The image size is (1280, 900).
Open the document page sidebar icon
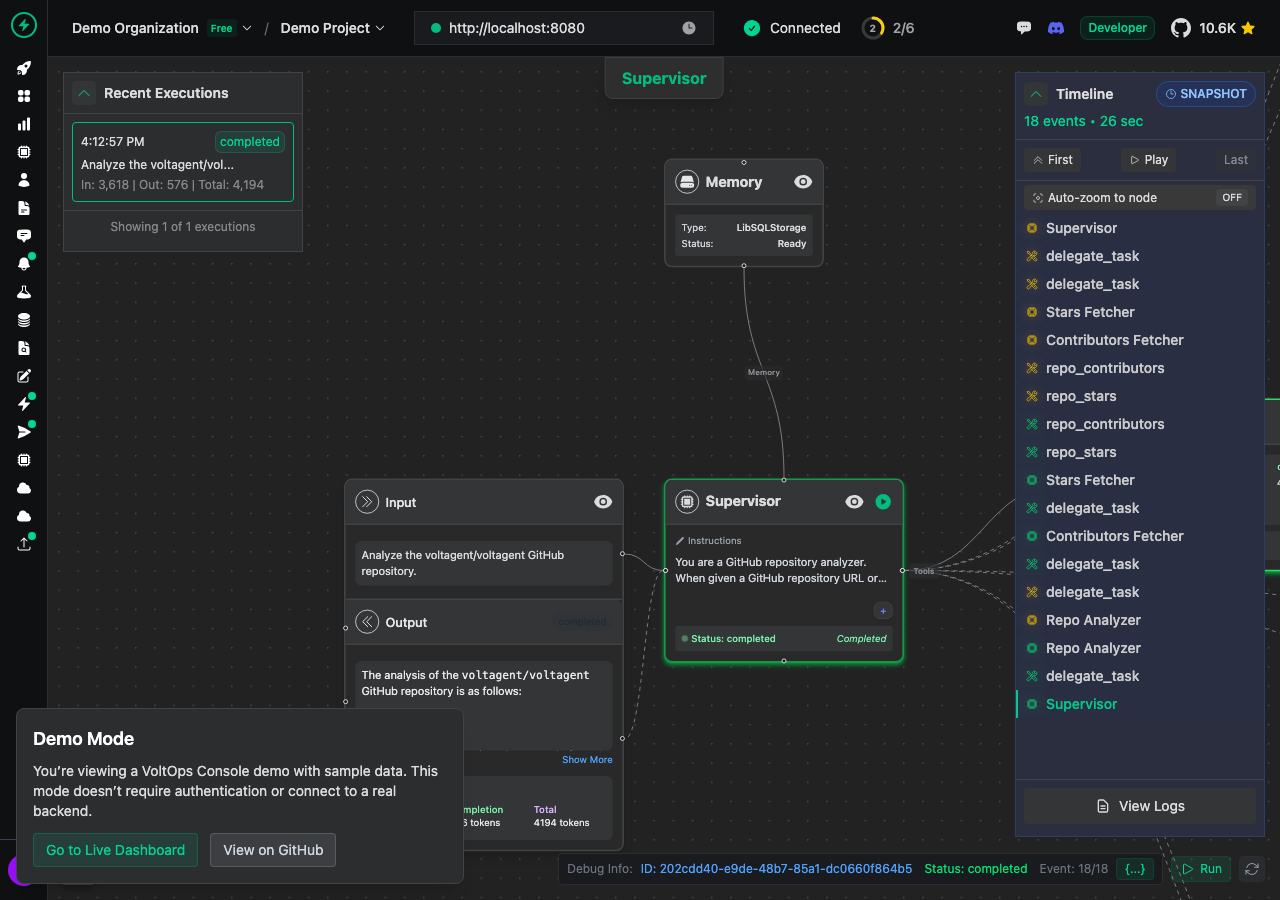[24, 208]
